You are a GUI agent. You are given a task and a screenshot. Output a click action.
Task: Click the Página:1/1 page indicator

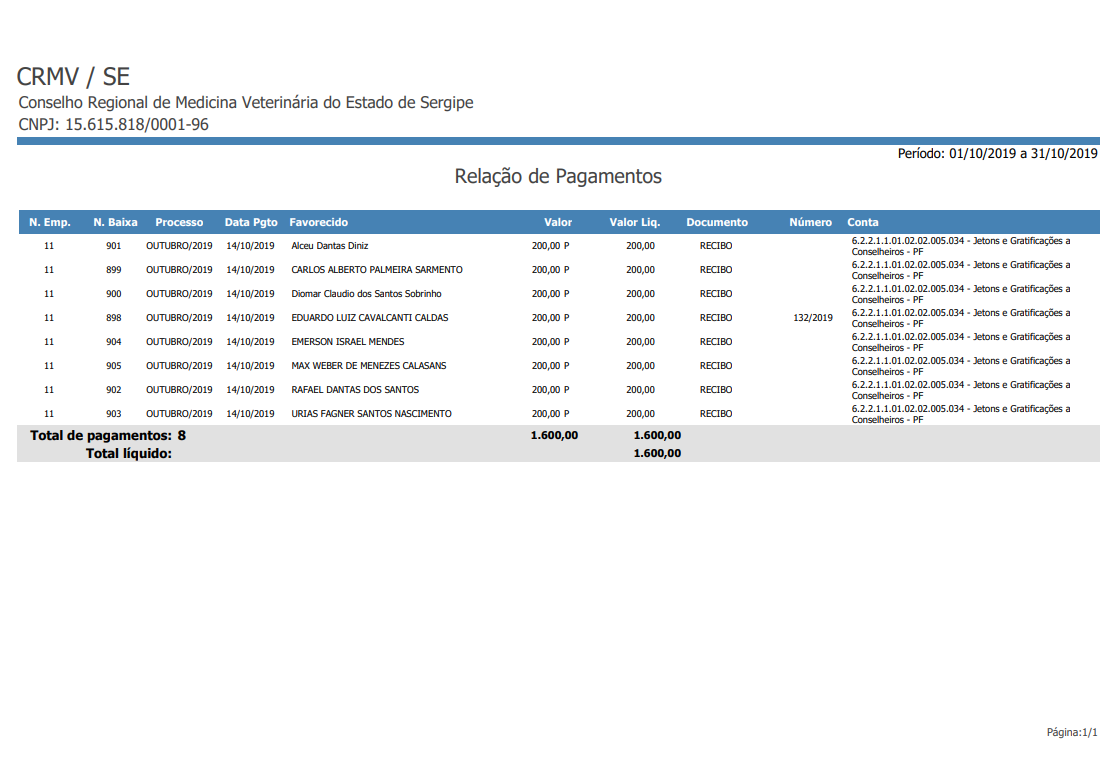point(1072,733)
